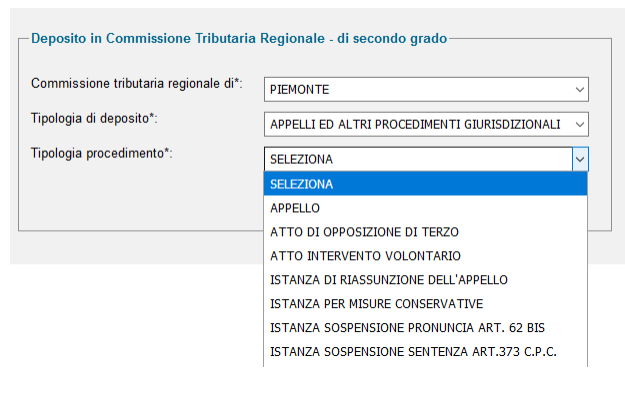This screenshot has width=625, height=397.
Task: Open the Tipologia di deposito dropdown
Action: tap(426, 124)
